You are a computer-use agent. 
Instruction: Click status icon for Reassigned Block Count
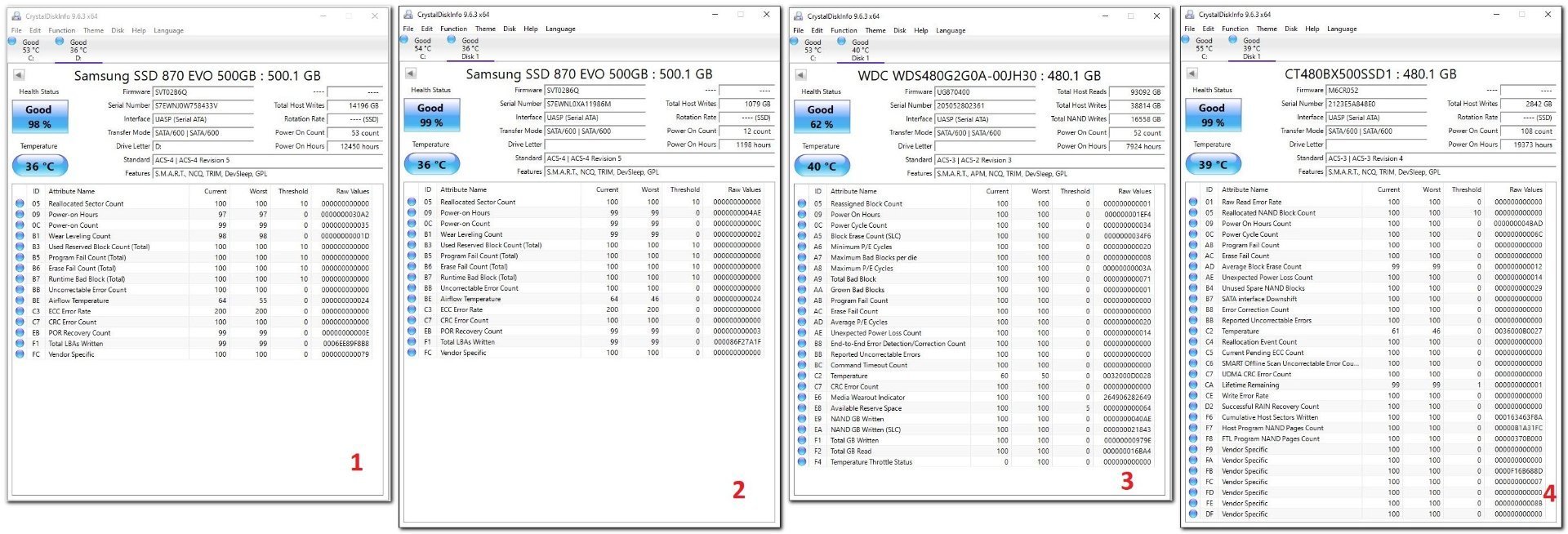802,203
